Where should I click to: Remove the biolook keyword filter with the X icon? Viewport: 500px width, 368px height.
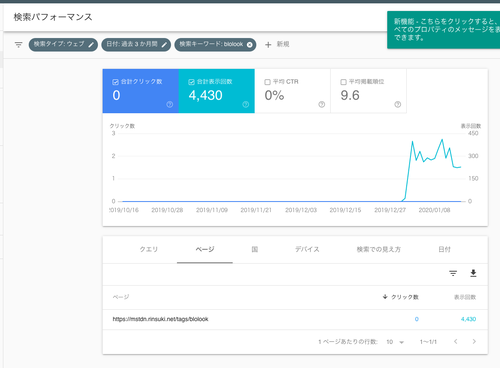tap(249, 45)
